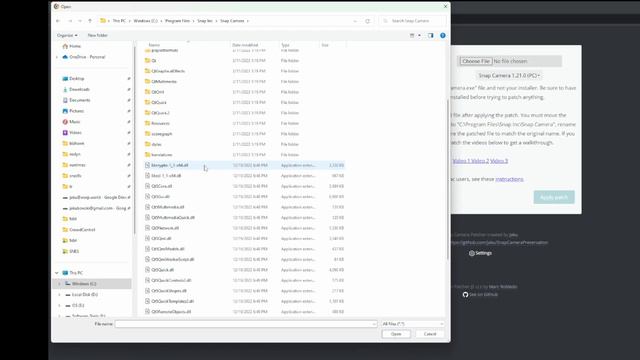The image size is (640, 360).
Task: Select the Qt5QmlModels.dll file
Action: (168, 249)
